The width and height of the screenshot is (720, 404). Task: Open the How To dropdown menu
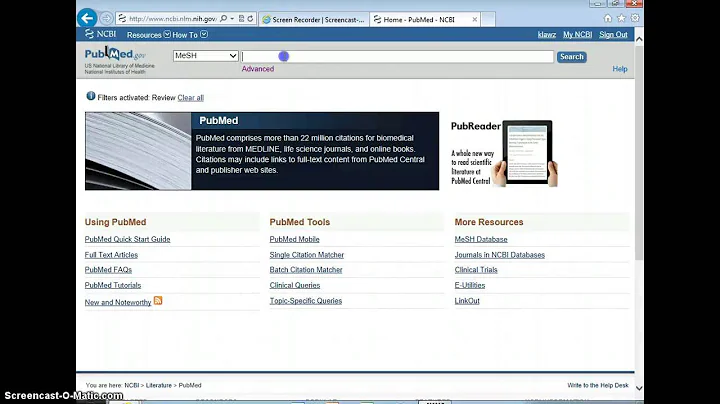tap(190, 35)
